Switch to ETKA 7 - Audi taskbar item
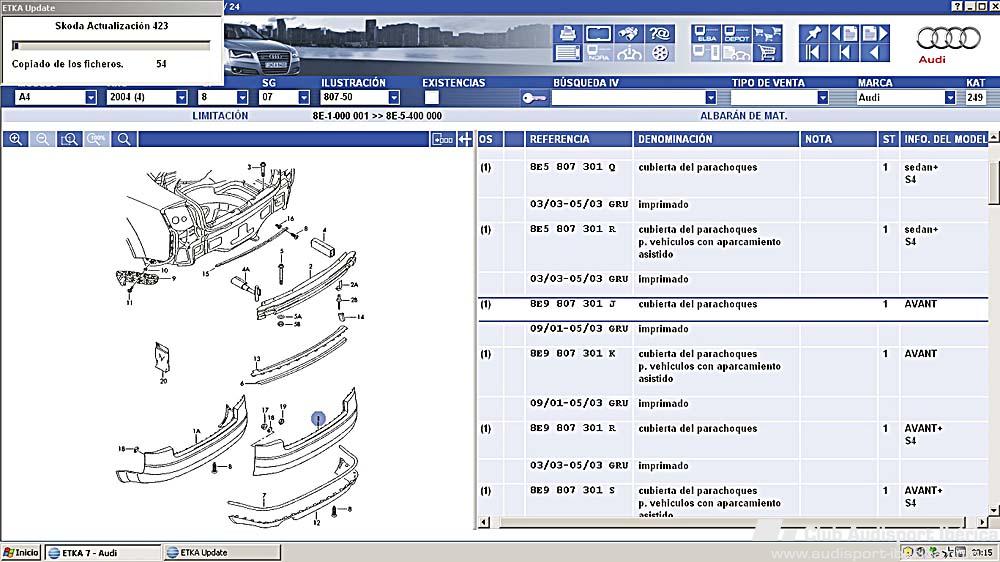This screenshot has width=1000, height=562. (103, 553)
